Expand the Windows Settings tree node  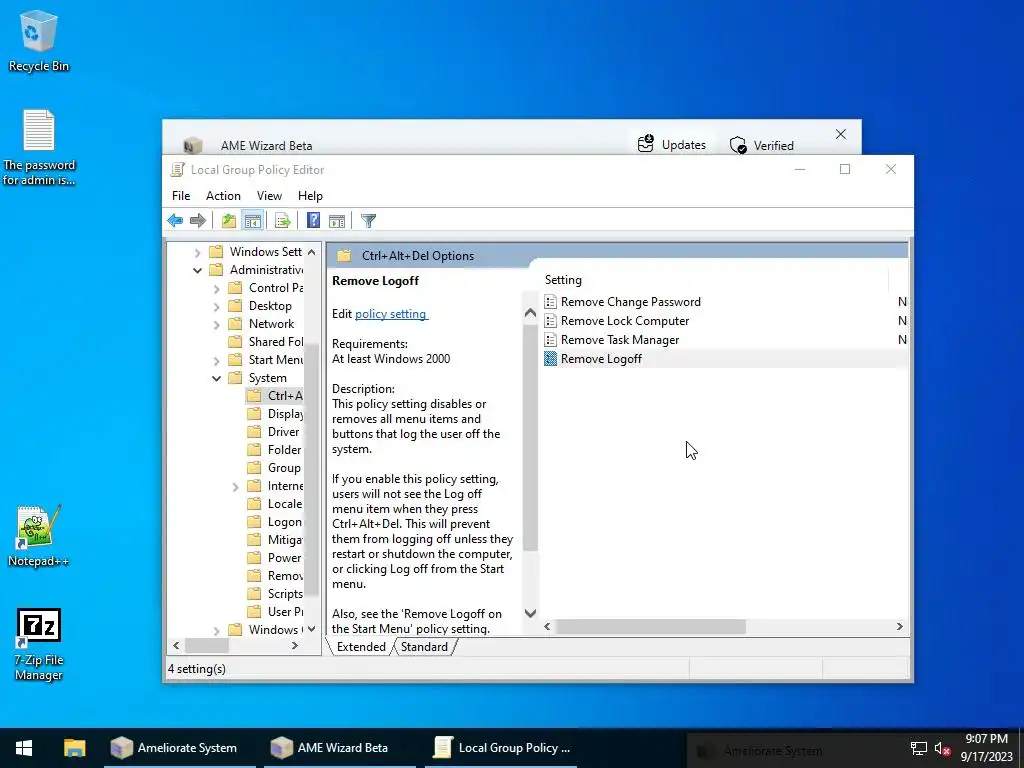197,252
